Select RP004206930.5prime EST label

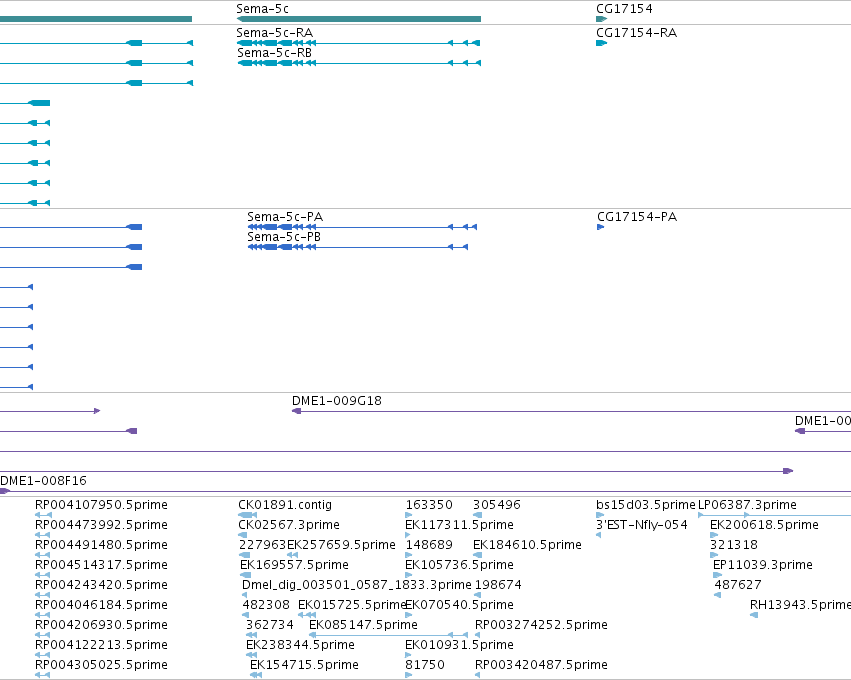point(101,625)
